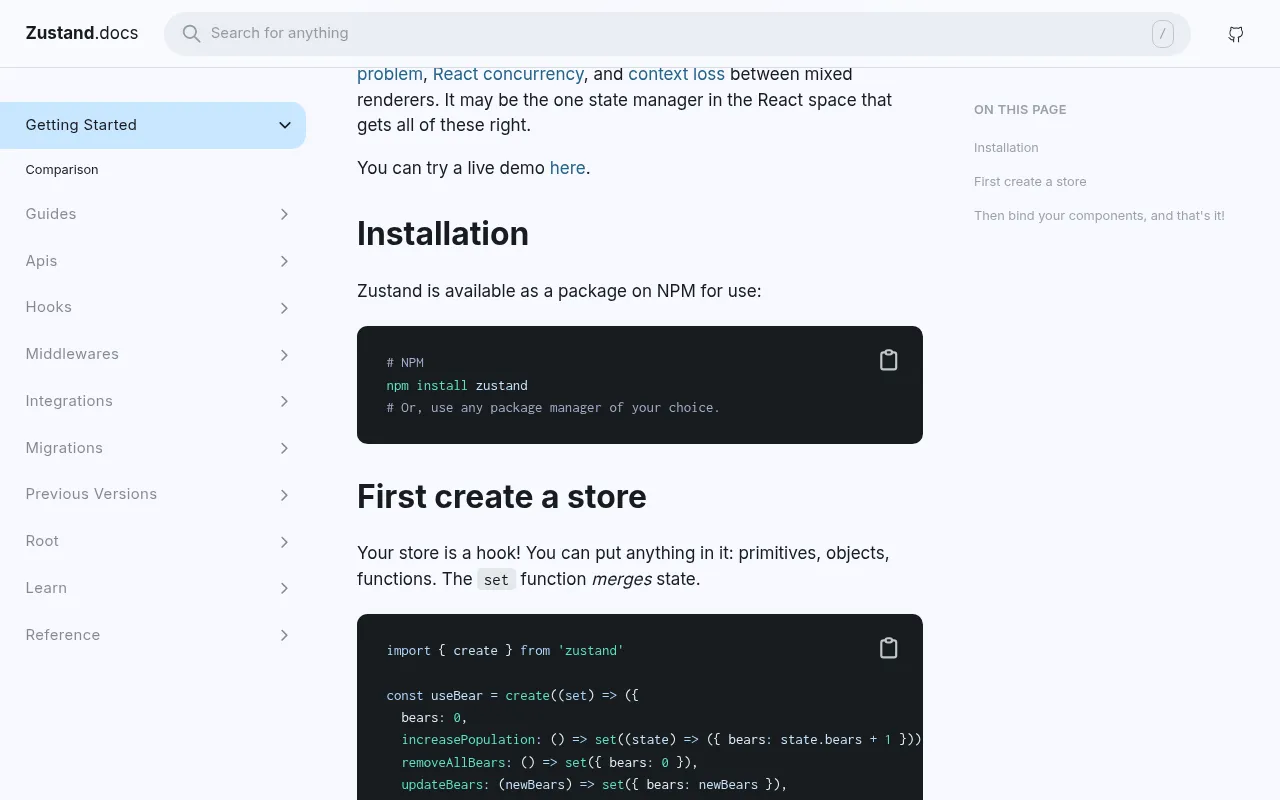
Task: Jump to First create a store outline link
Action: (x=1030, y=182)
